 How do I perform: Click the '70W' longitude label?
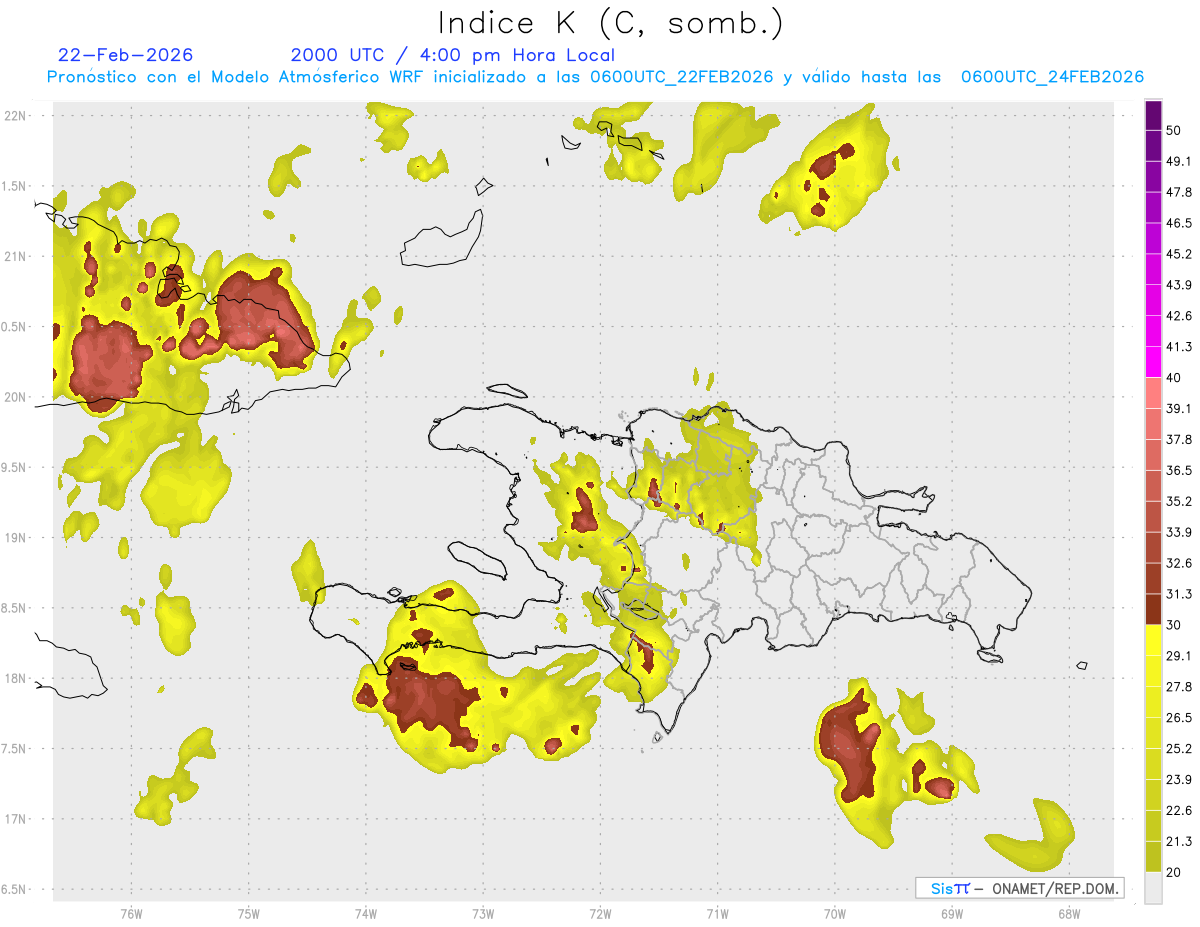pyautogui.click(x=835, y=913)
